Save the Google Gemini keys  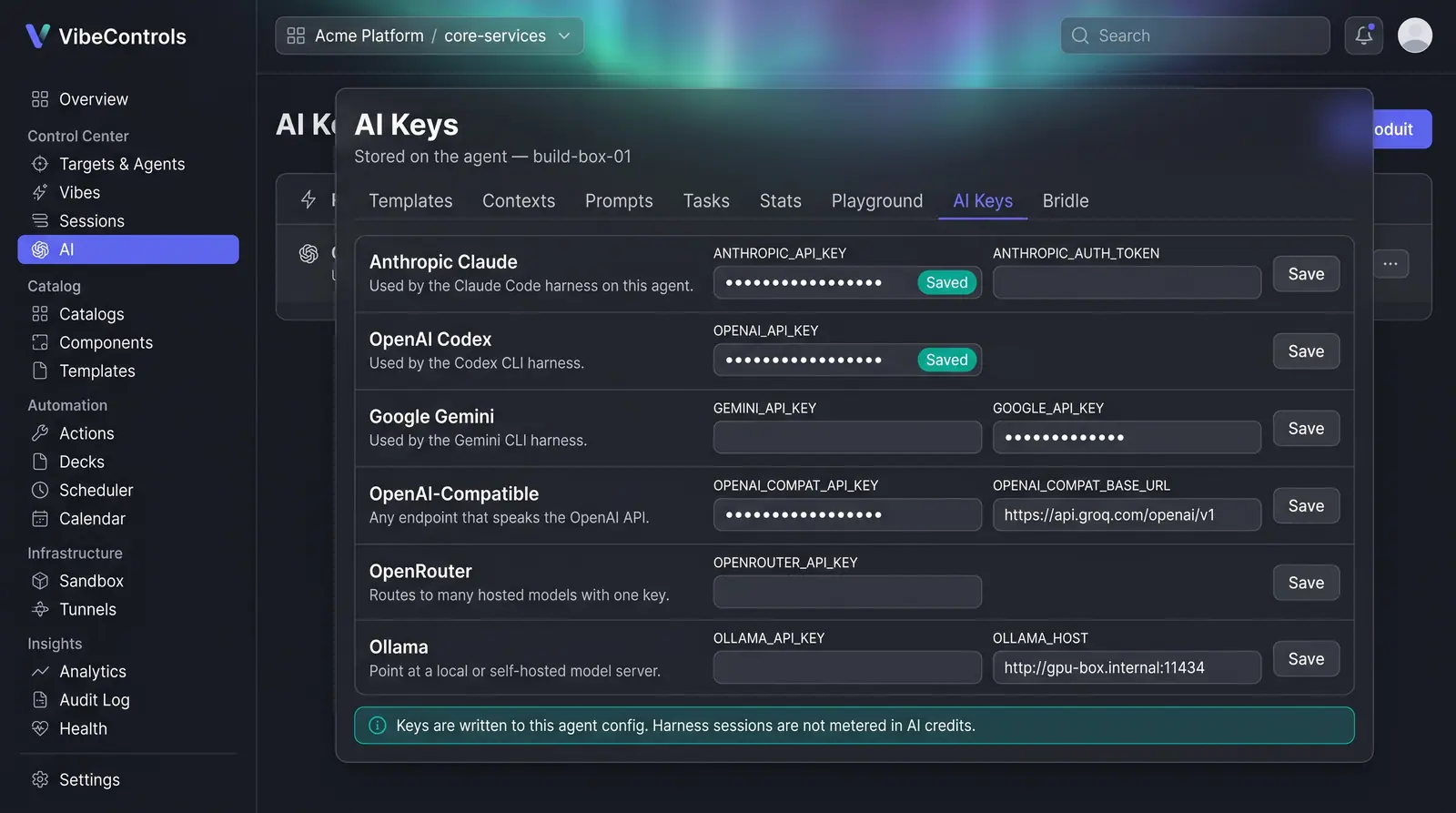pos(1306,429)
